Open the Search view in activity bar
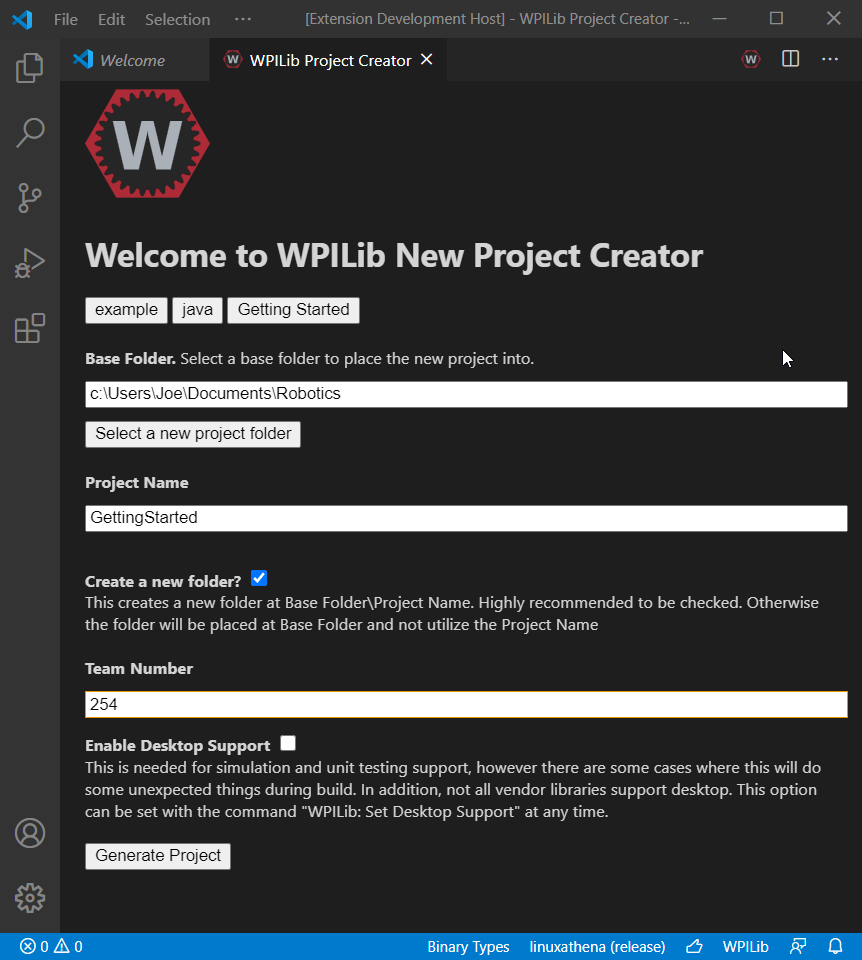Screen dimensions: 862x960 point(29,133)
